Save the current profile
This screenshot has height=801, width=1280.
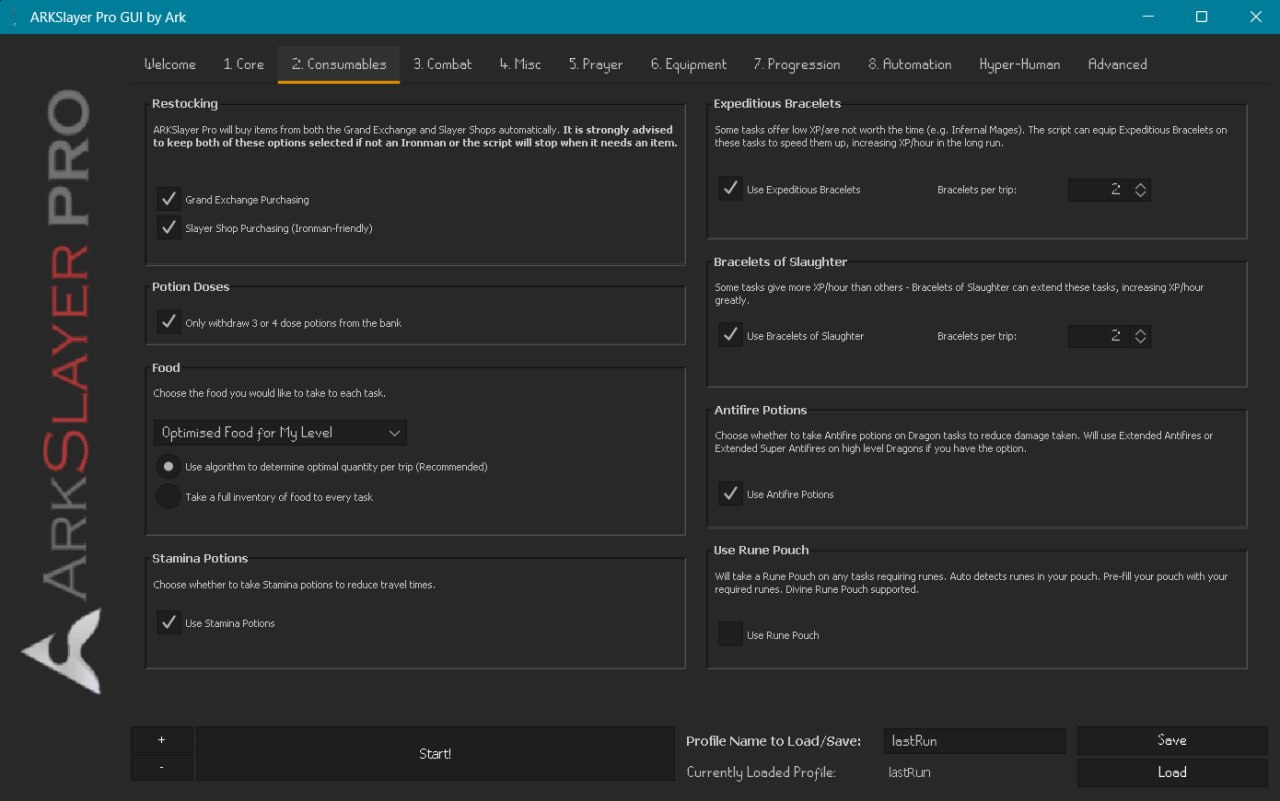tap(1172, 740)
